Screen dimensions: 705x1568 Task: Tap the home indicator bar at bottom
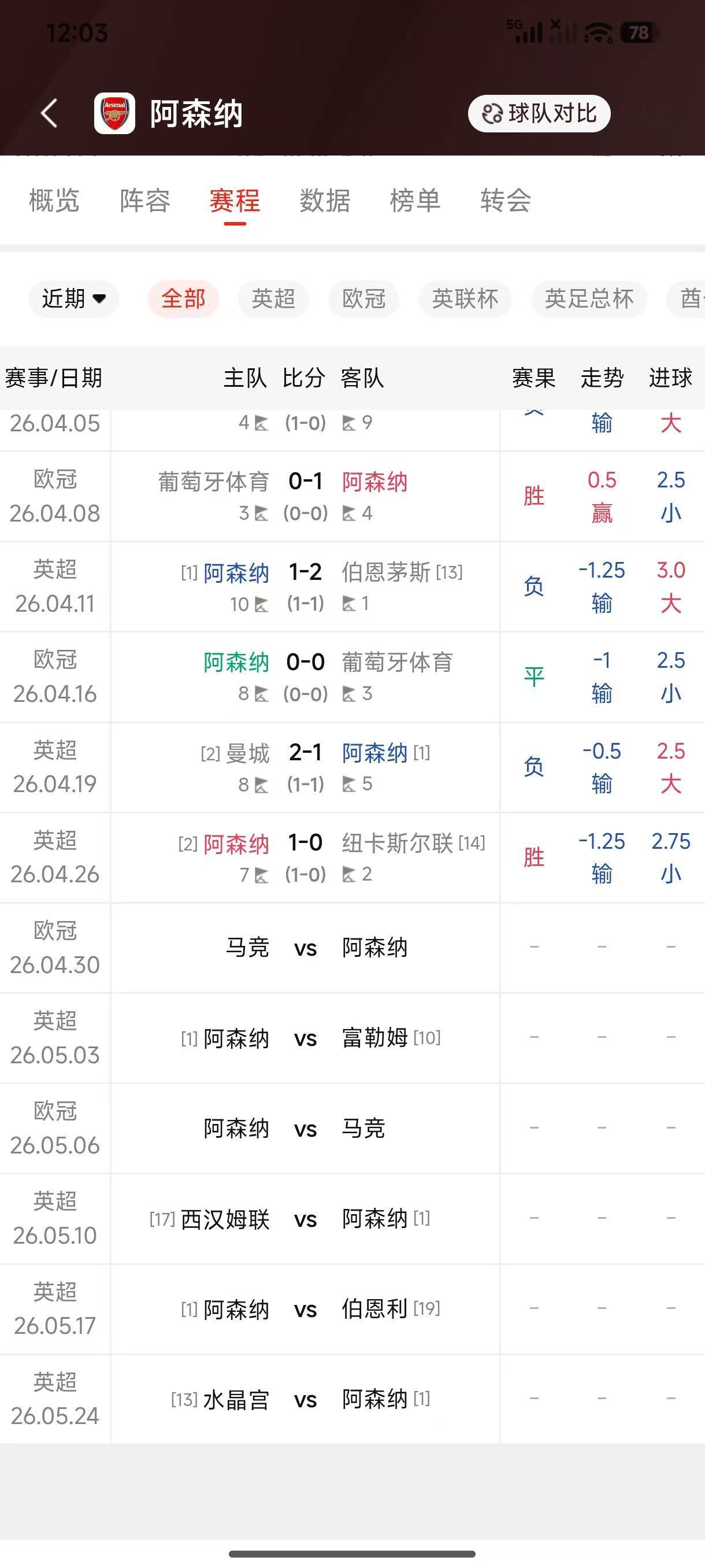352,1554
